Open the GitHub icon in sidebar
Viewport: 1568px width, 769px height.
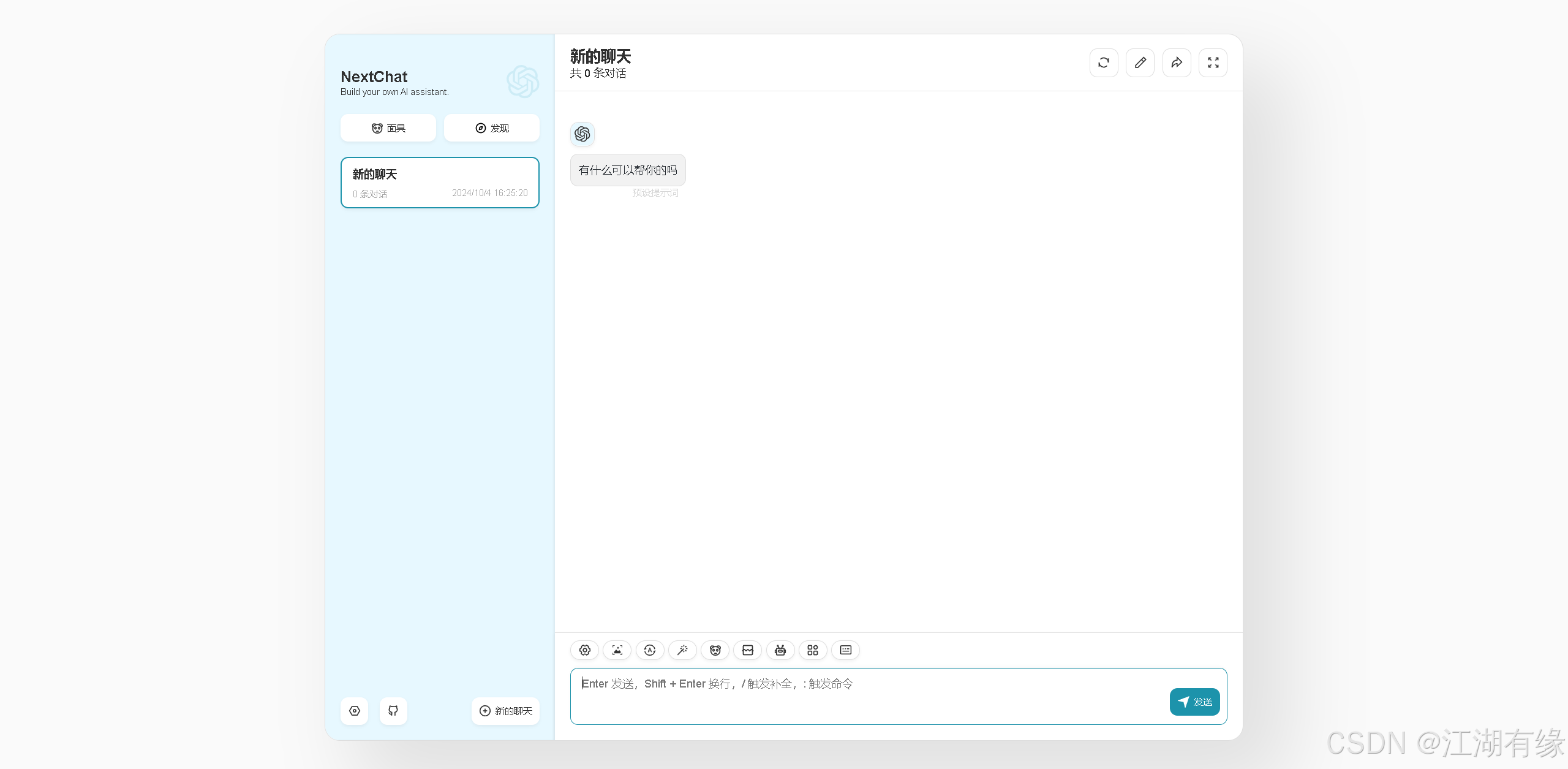pos(393,711)
